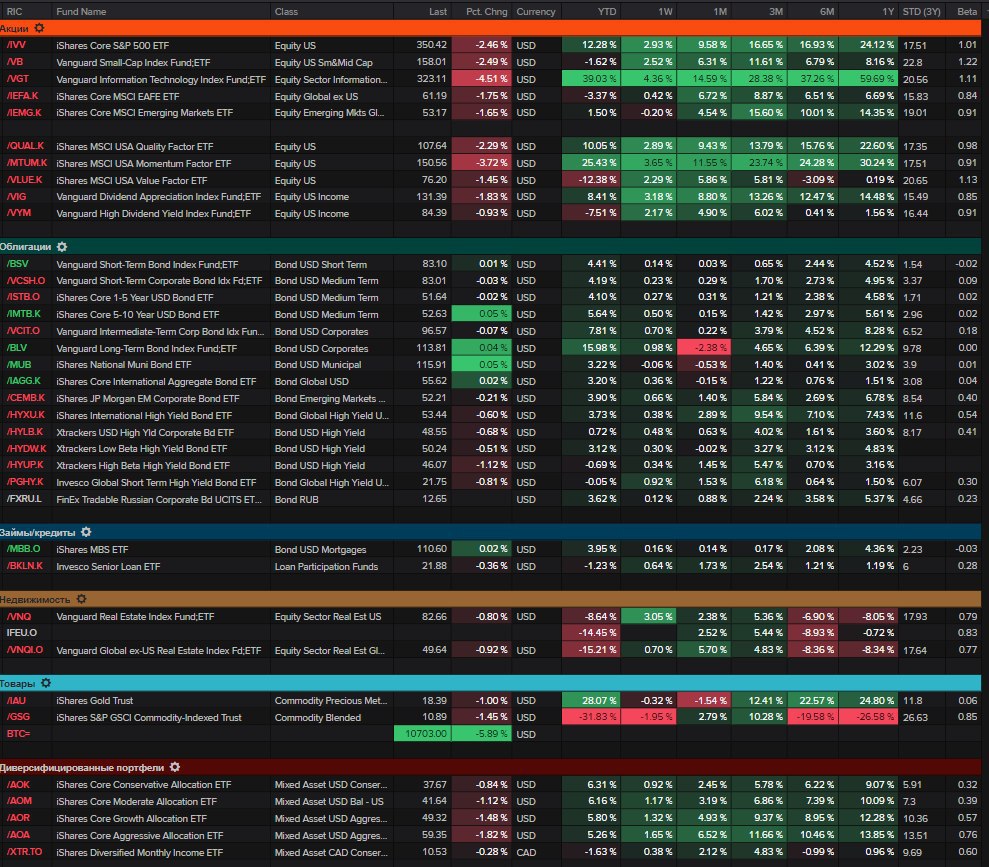Click Vanguard Small-Cap Index Fund;ETF name
This screenshot has height=867, width=989.
point(133,62)
